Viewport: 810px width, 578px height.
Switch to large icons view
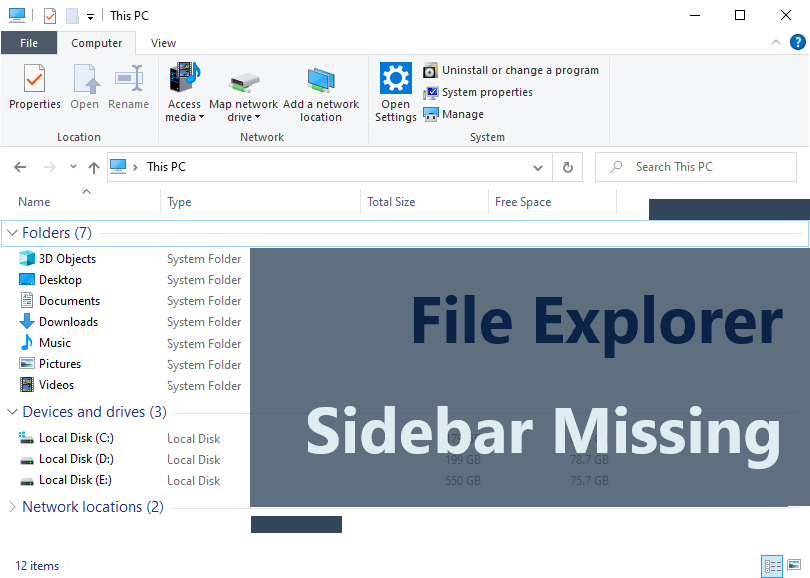(x=795, y=565)
